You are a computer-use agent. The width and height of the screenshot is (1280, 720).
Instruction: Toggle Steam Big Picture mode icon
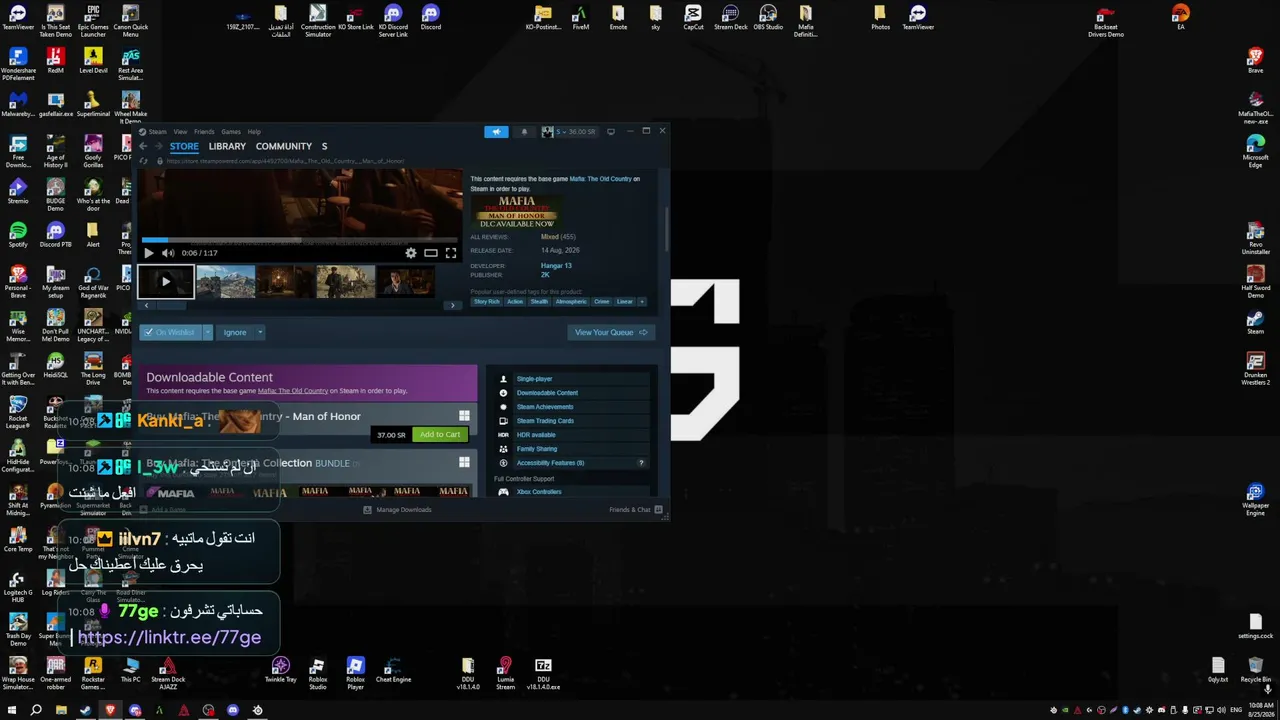(x=611, y=132)
